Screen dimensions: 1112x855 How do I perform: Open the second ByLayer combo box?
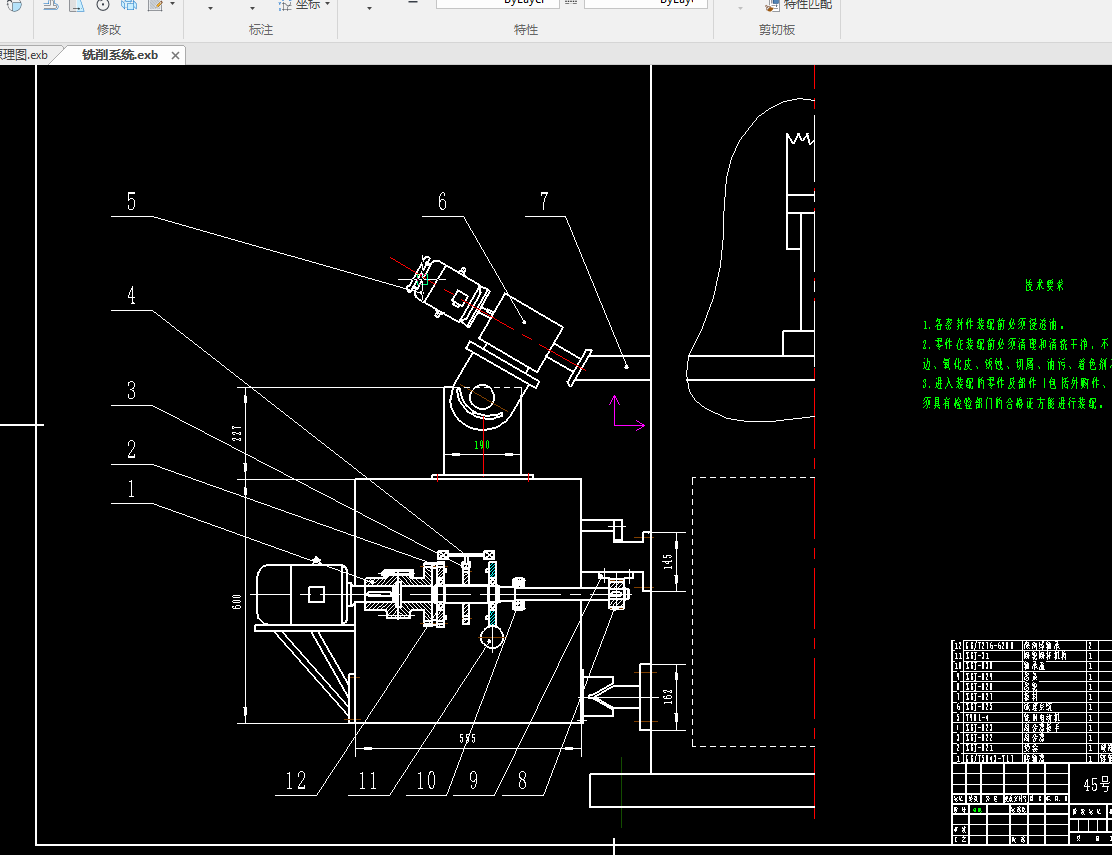[646, 4]
